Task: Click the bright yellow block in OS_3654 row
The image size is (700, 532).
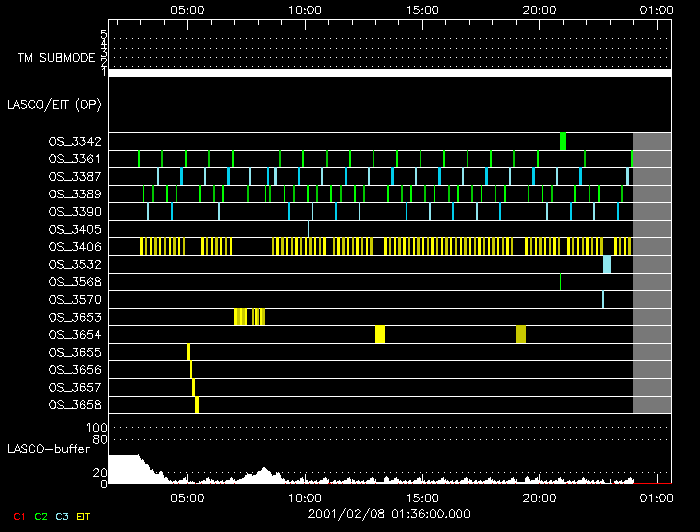Action: (380, 334)
